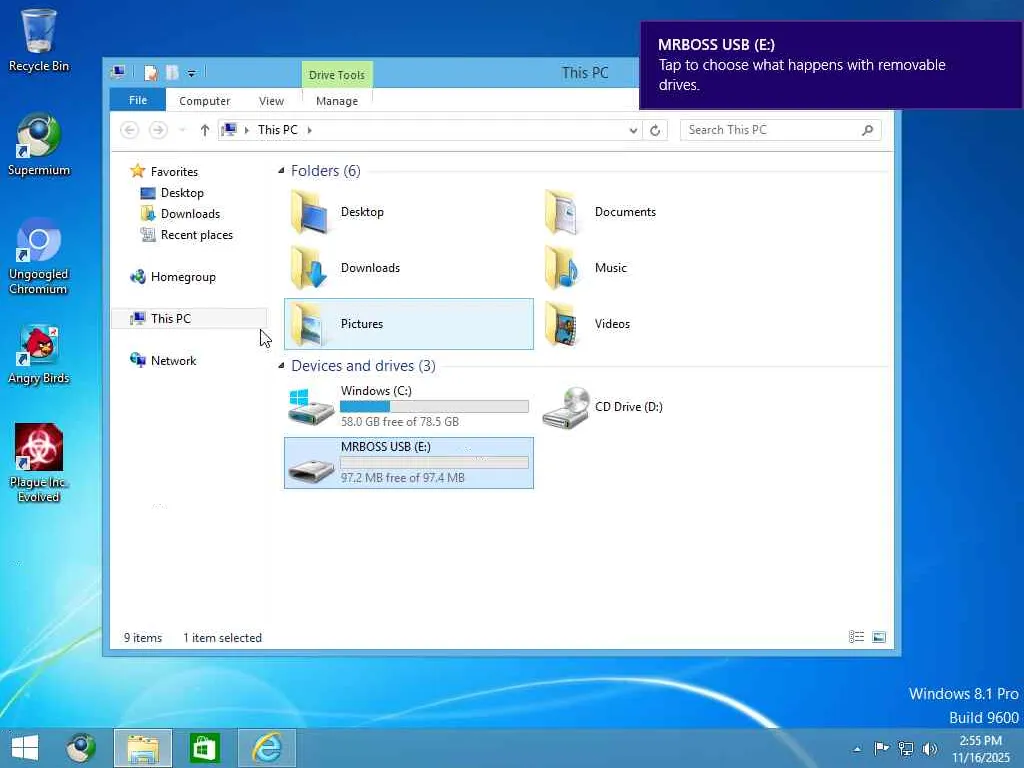
Task: Select Homegroup in navigation pane
Action: pyautogui.click(x=183, y=277)
